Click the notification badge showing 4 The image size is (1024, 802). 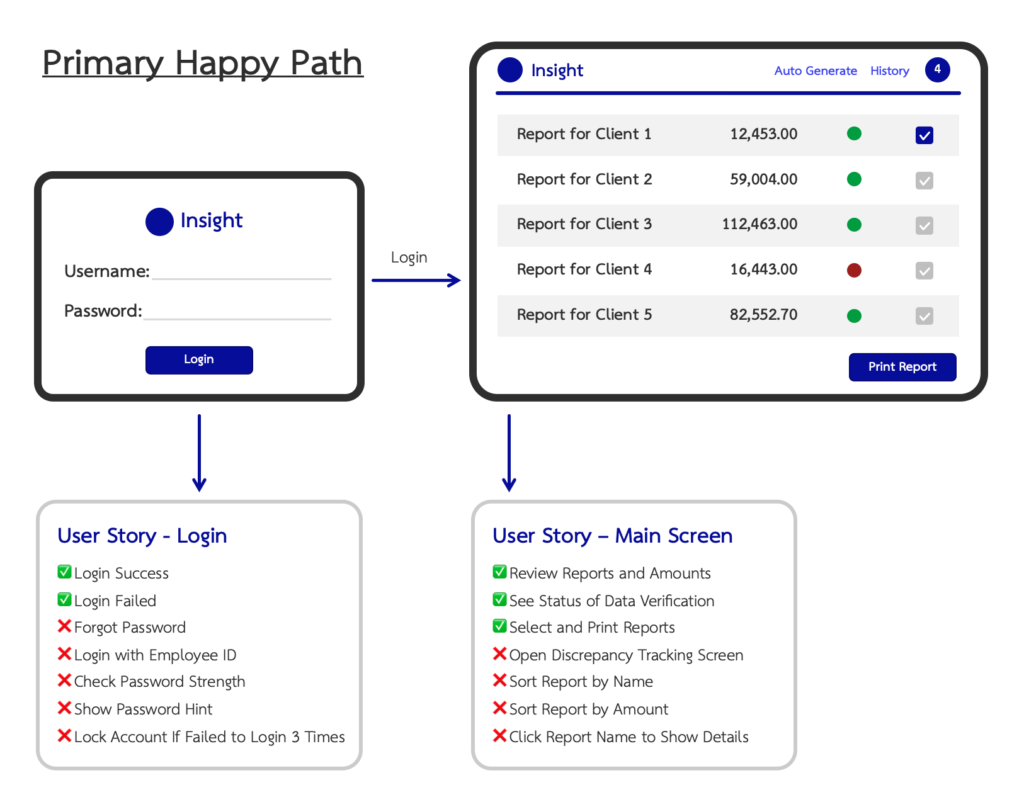click(x=937, y=69)
